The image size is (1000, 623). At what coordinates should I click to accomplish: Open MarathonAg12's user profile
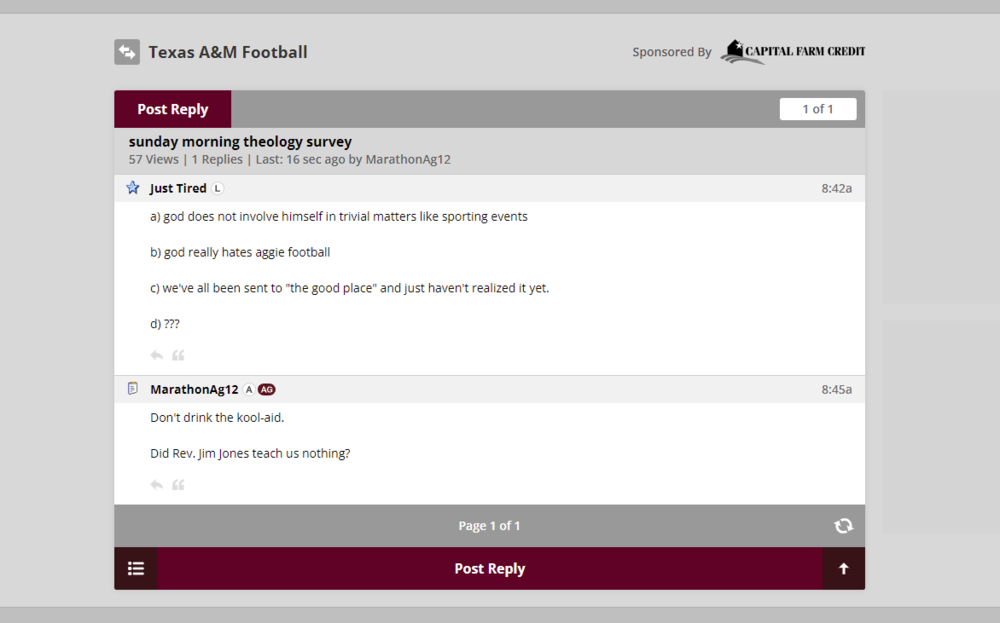[194, 389]
